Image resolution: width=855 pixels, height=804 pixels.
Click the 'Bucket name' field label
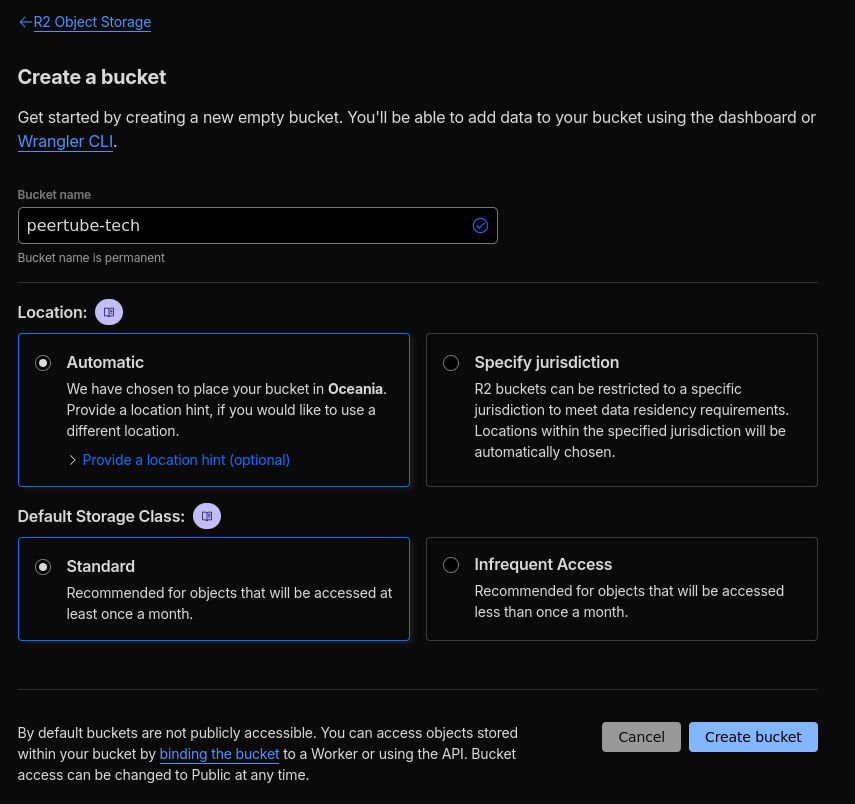(54, 195)
